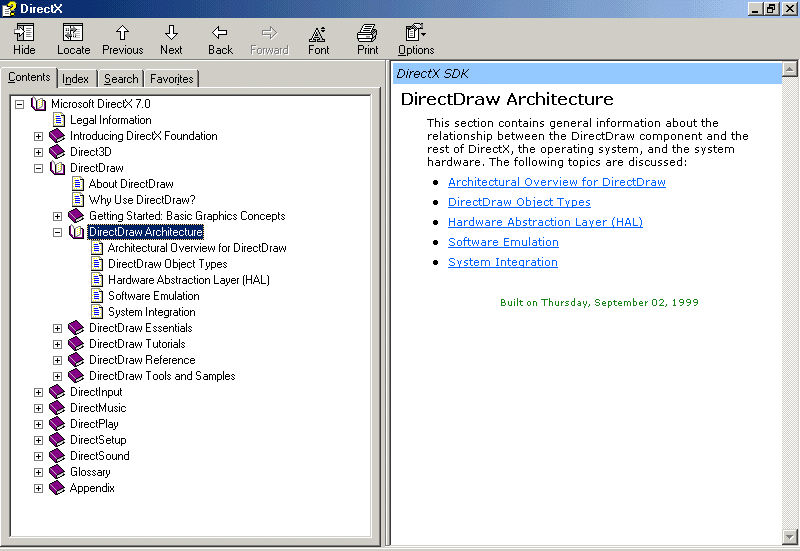Open the Glossary book in tree
The height and width of the screenshot is (551, 800).
(90, 472)
